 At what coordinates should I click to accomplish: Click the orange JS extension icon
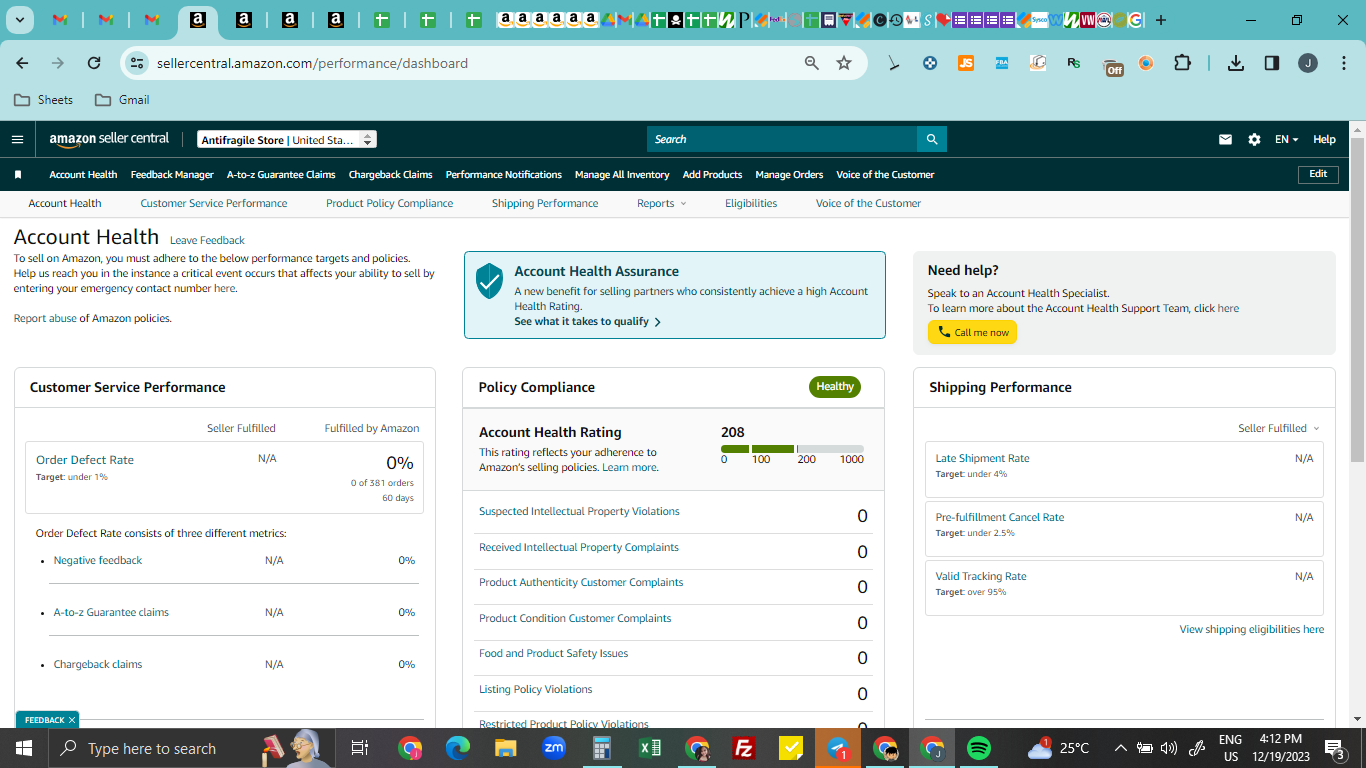[x=966, y=63]
